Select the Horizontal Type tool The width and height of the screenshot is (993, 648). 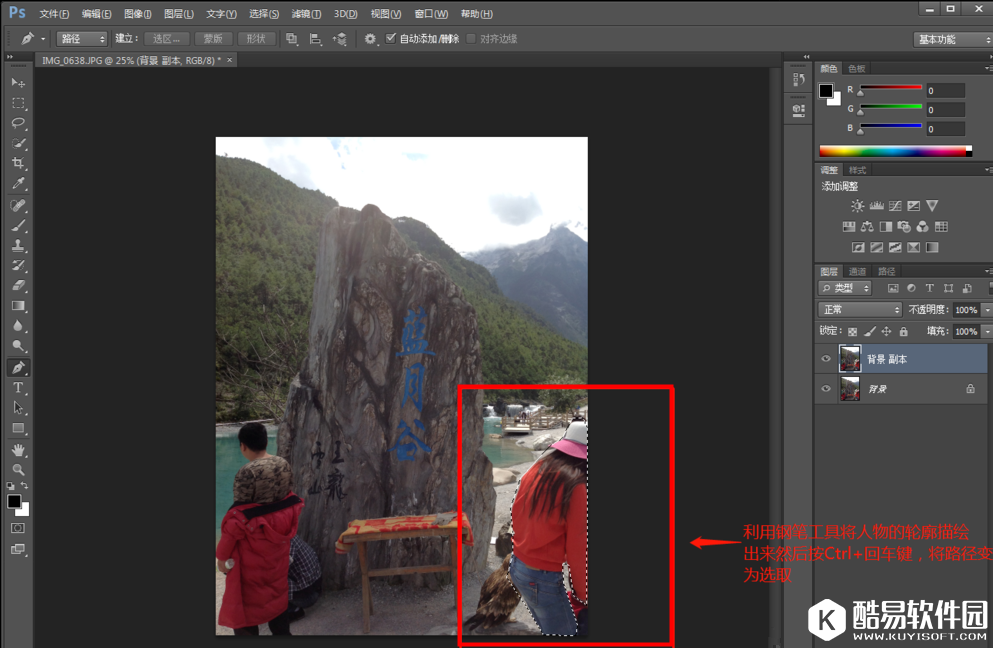[x=18, y=388]
